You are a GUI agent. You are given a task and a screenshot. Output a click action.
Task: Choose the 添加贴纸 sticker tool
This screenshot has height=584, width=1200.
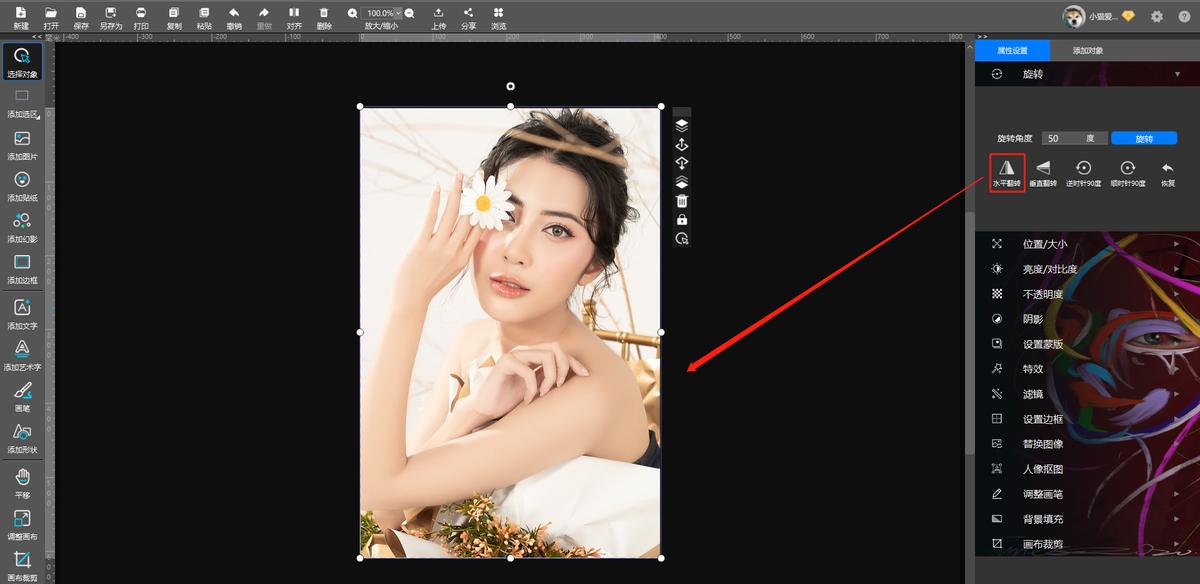click(x=22, y=180)
